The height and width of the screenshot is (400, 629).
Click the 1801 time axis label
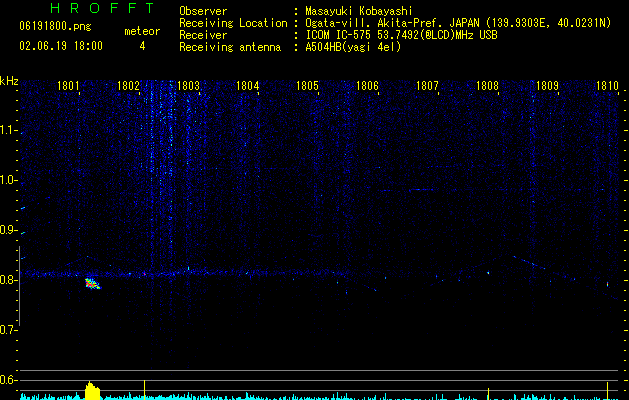point(68,86)
